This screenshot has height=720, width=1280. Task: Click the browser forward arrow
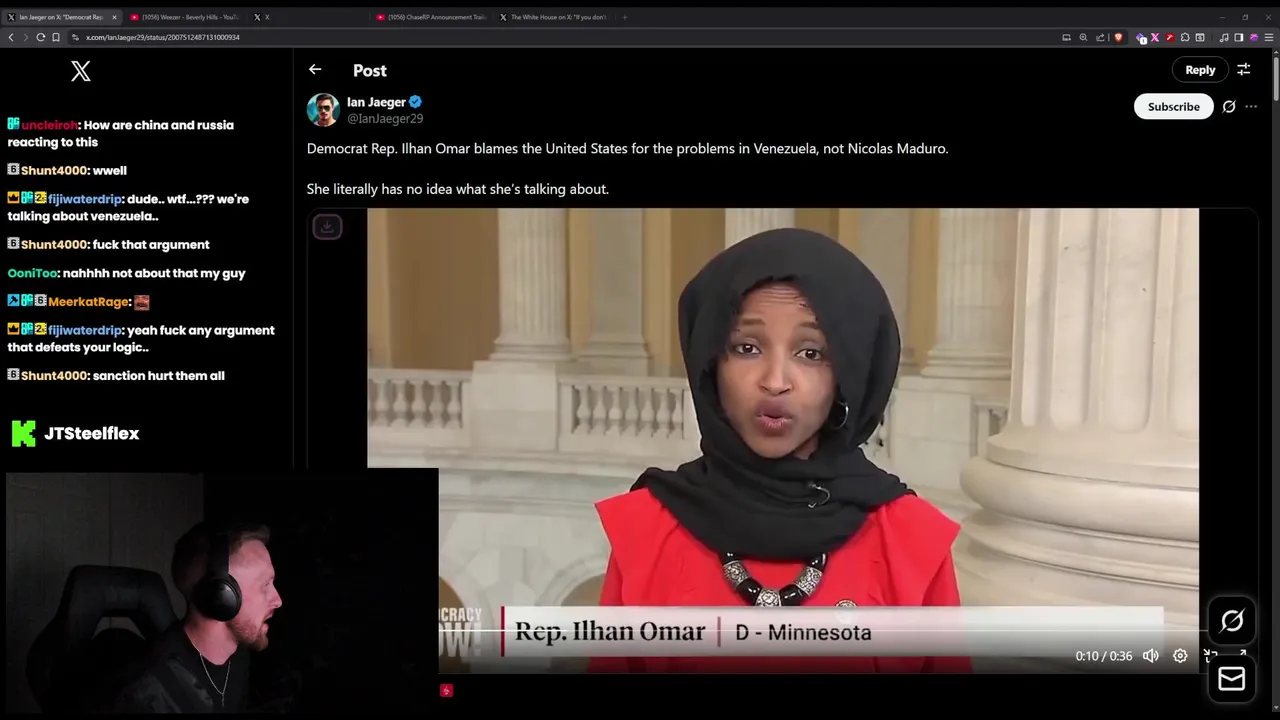pos(26,37)
